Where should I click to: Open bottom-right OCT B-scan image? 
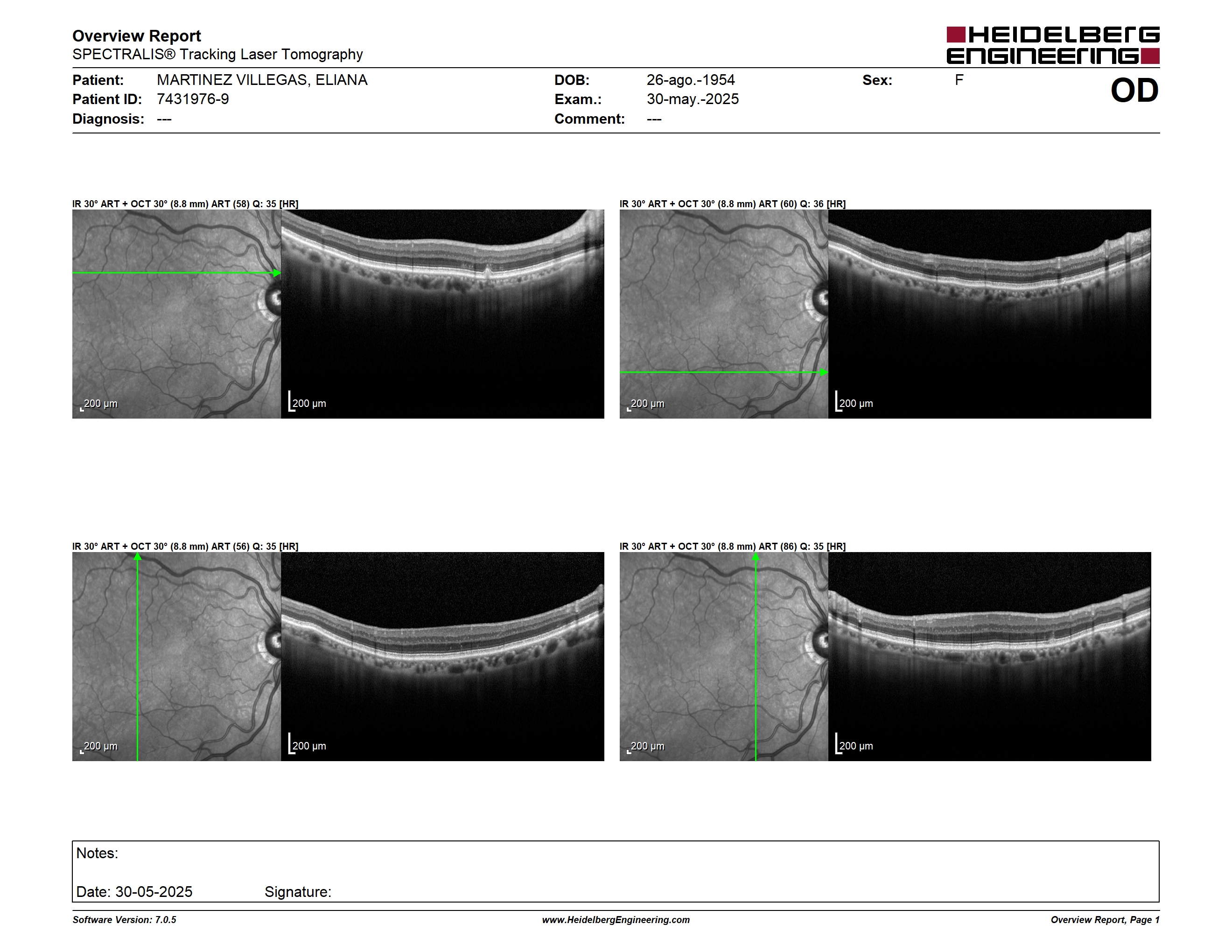[x=989, y=657]
